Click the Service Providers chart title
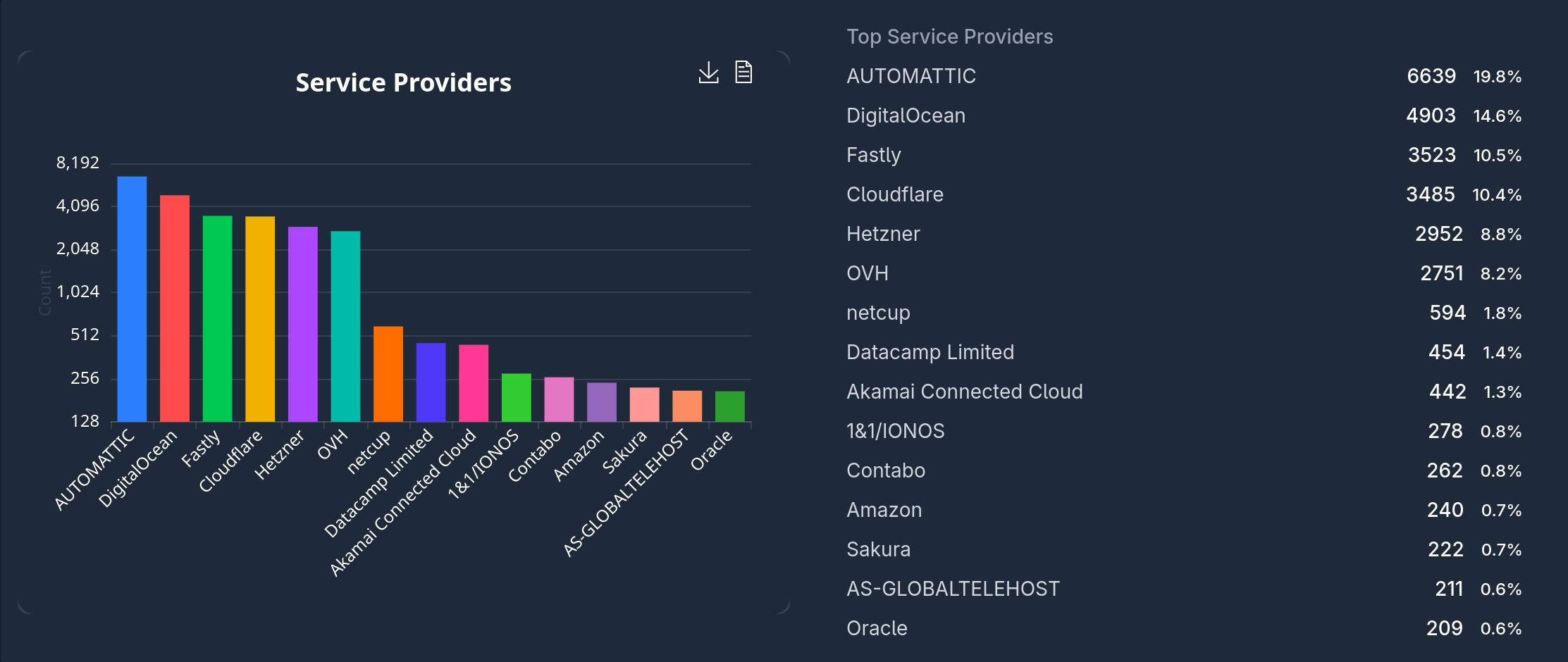Screen dimensions: 1568x662 tap(403, 83)
